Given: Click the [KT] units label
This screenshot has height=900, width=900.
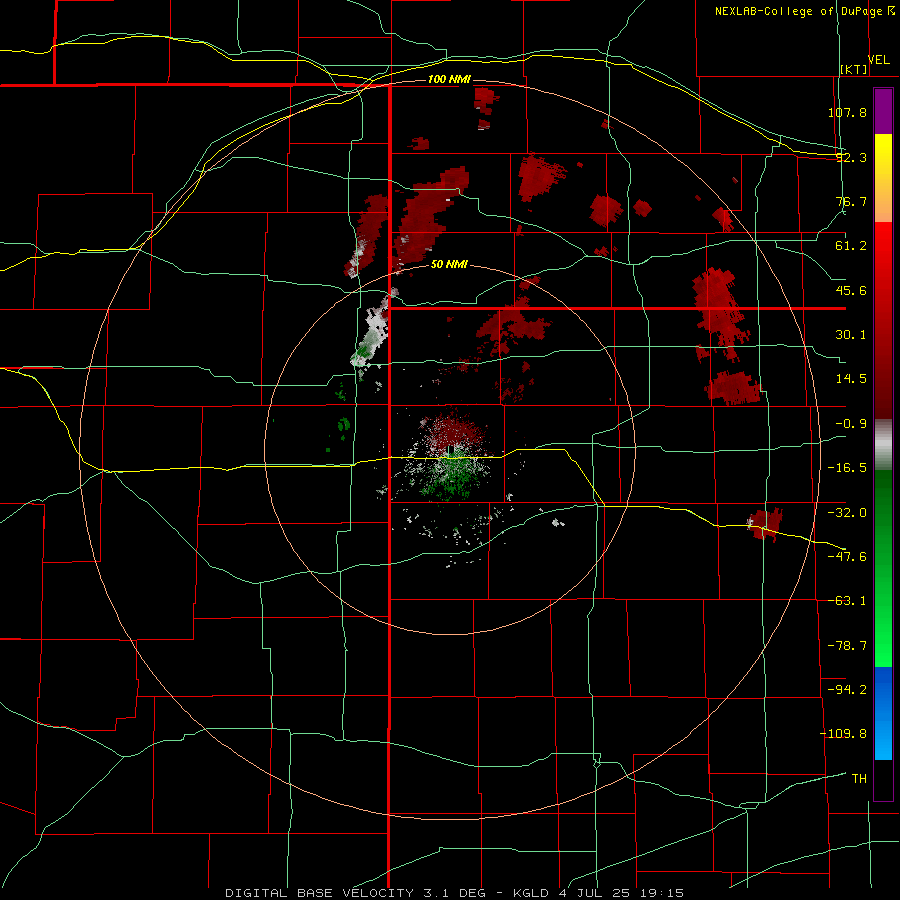Looking at the screenshot, I should click(x=854, y=69).
